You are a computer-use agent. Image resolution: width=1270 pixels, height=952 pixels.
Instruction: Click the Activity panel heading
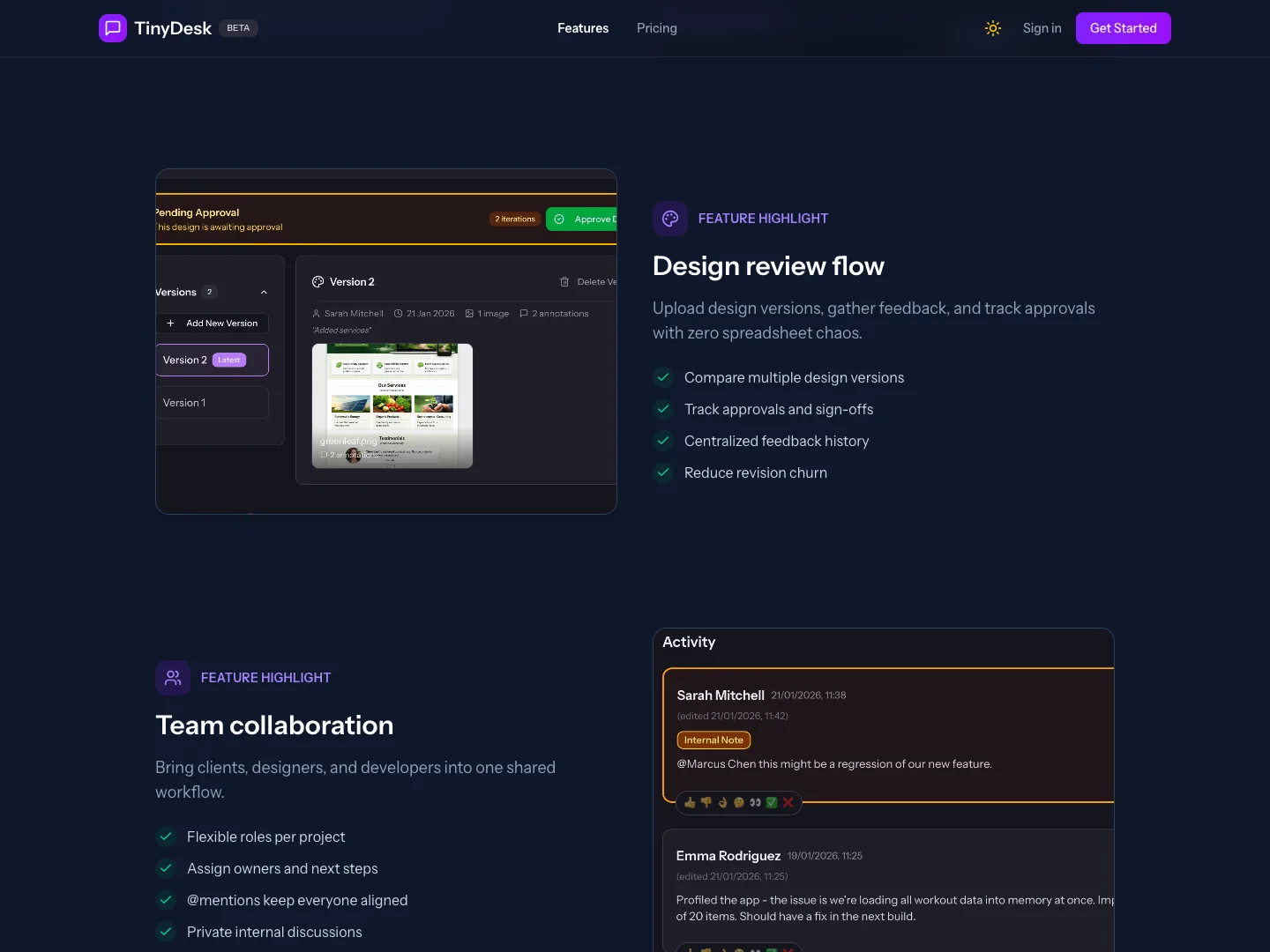[689, 643]
